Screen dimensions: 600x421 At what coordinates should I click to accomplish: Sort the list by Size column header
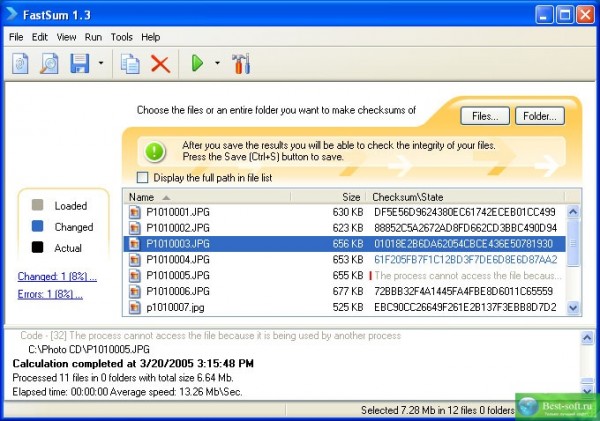coord(328,197)
